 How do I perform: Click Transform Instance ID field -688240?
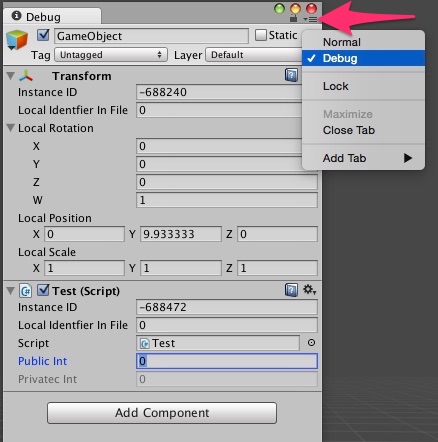[219, 92]
